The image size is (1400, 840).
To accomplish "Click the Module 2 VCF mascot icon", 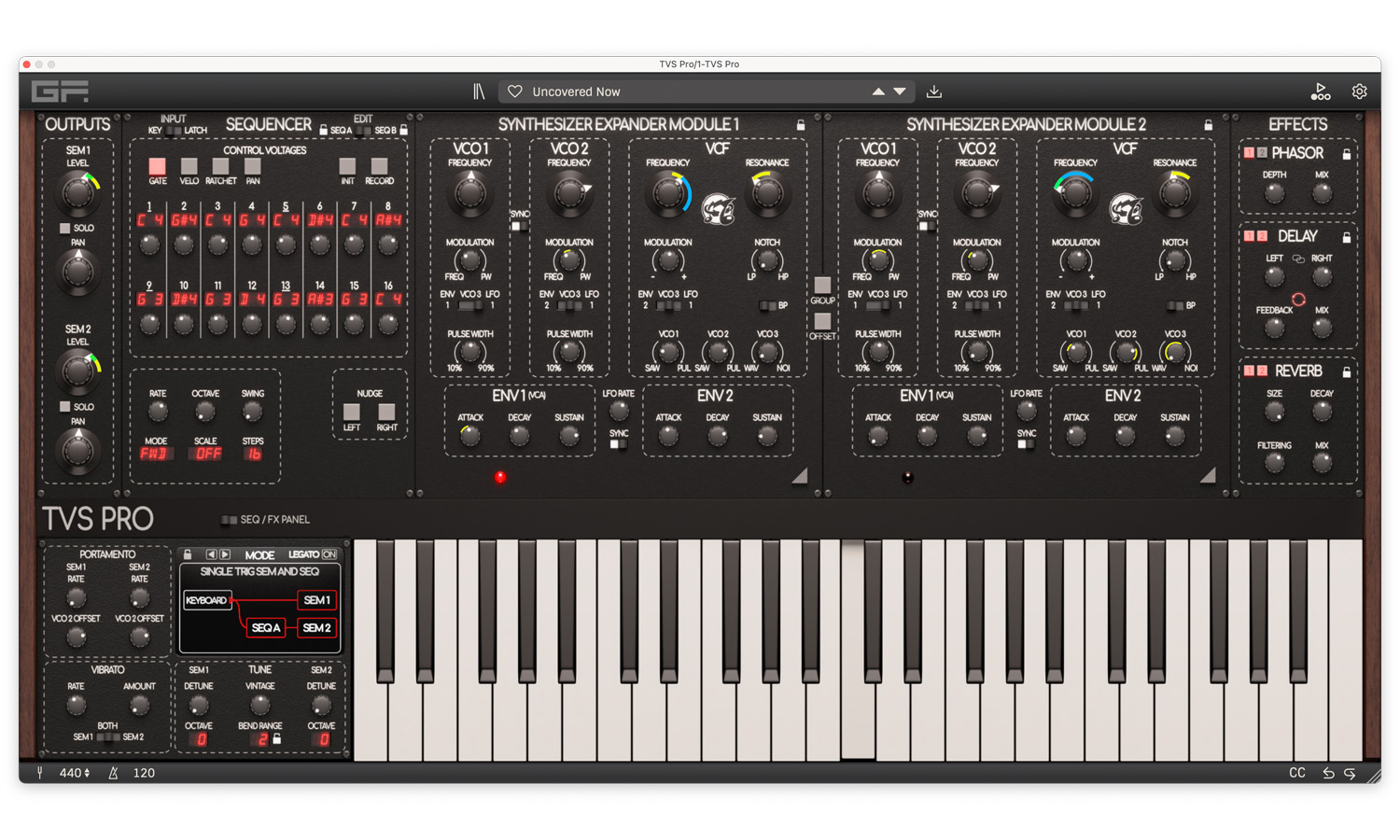I will tap(1126, 209).
